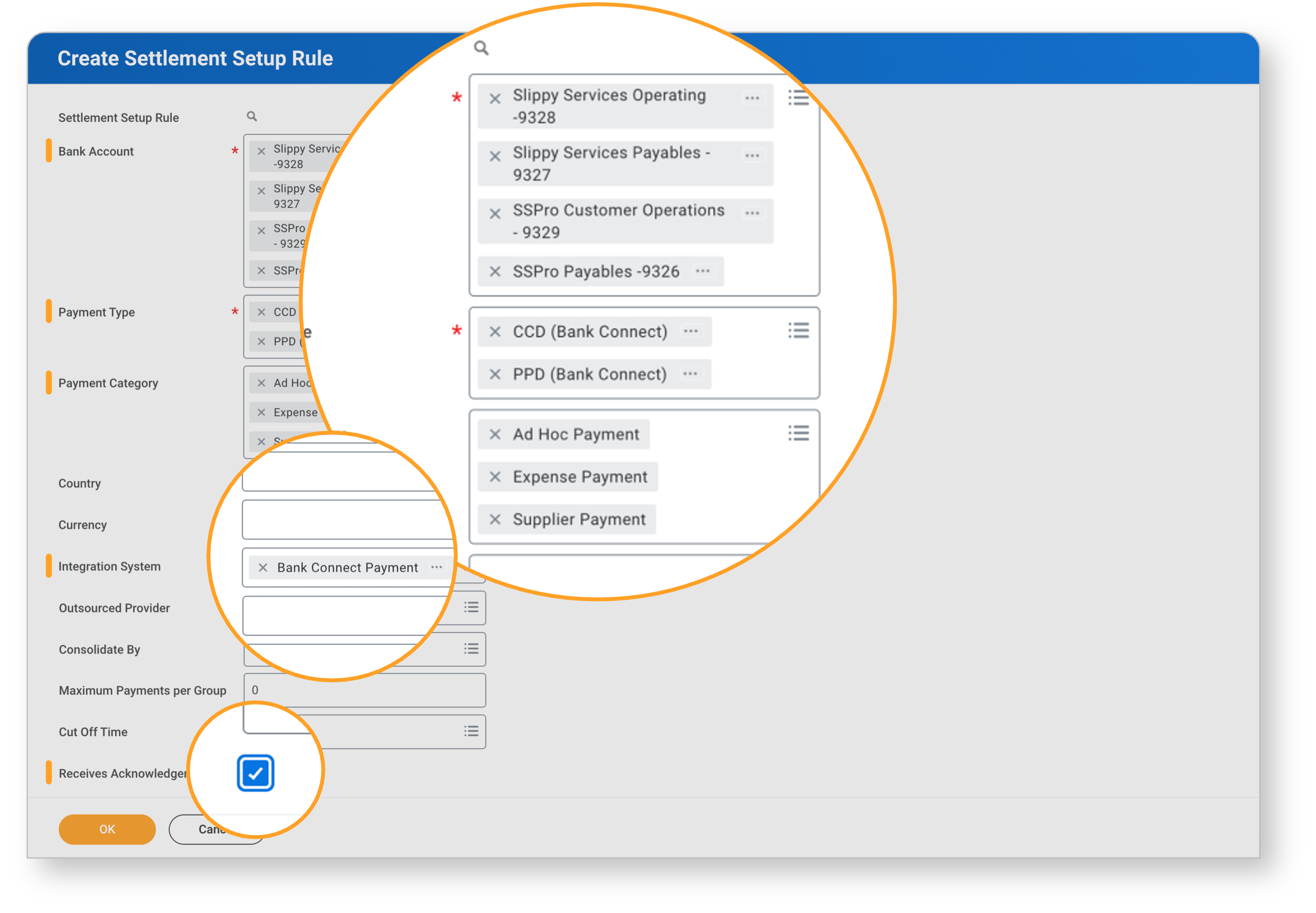The image size is (1316, 913).
Task: Open the Outsourced Provider prompt list icon
Action: point(471,608)
